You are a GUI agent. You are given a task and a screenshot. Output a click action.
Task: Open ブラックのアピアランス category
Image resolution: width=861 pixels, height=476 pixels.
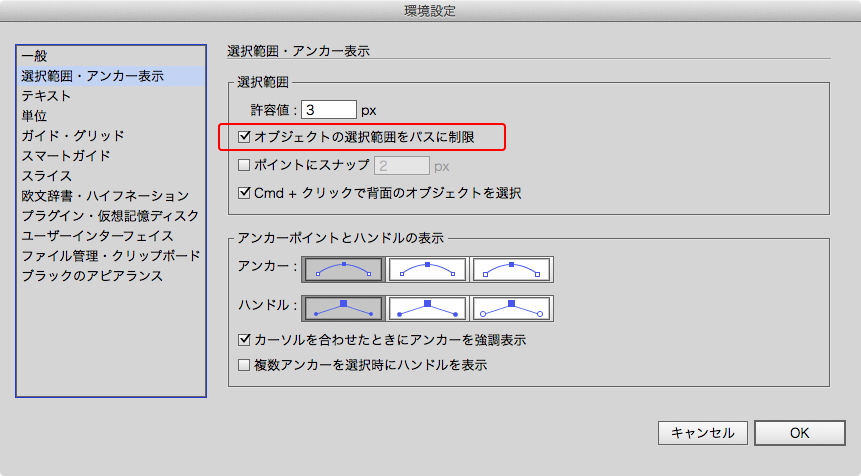(x=92, y=276)
